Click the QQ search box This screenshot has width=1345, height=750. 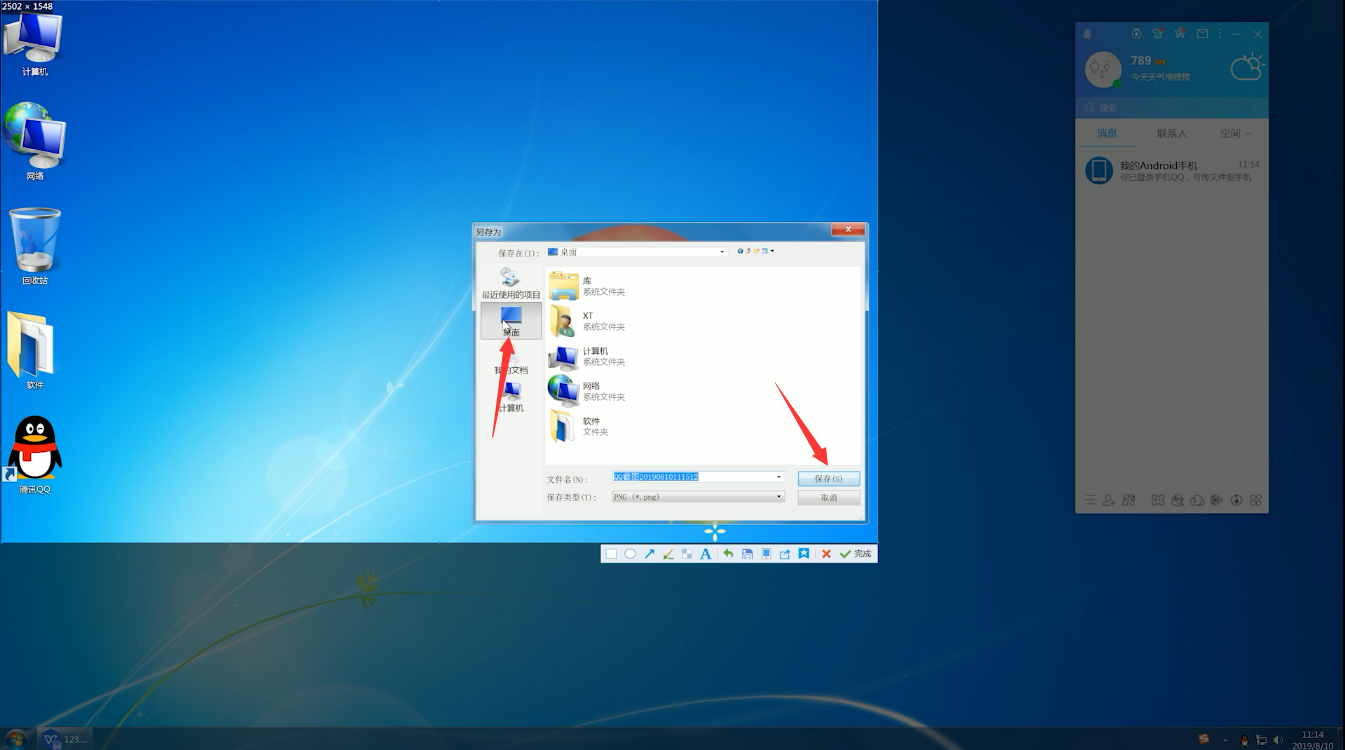(1171, 108)
